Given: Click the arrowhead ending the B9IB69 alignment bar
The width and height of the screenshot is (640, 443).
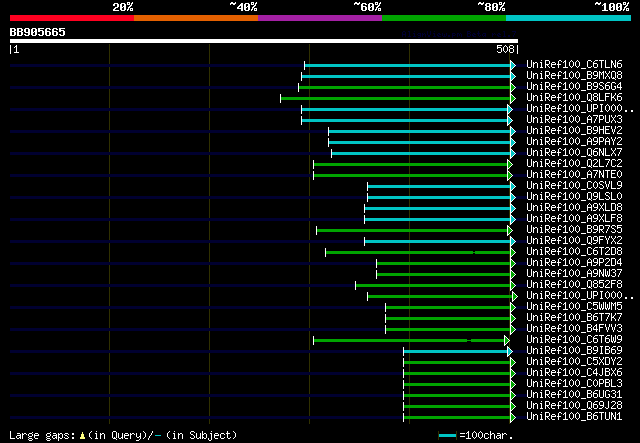Looking at the screenshot, I should click(x=510, y=352).
